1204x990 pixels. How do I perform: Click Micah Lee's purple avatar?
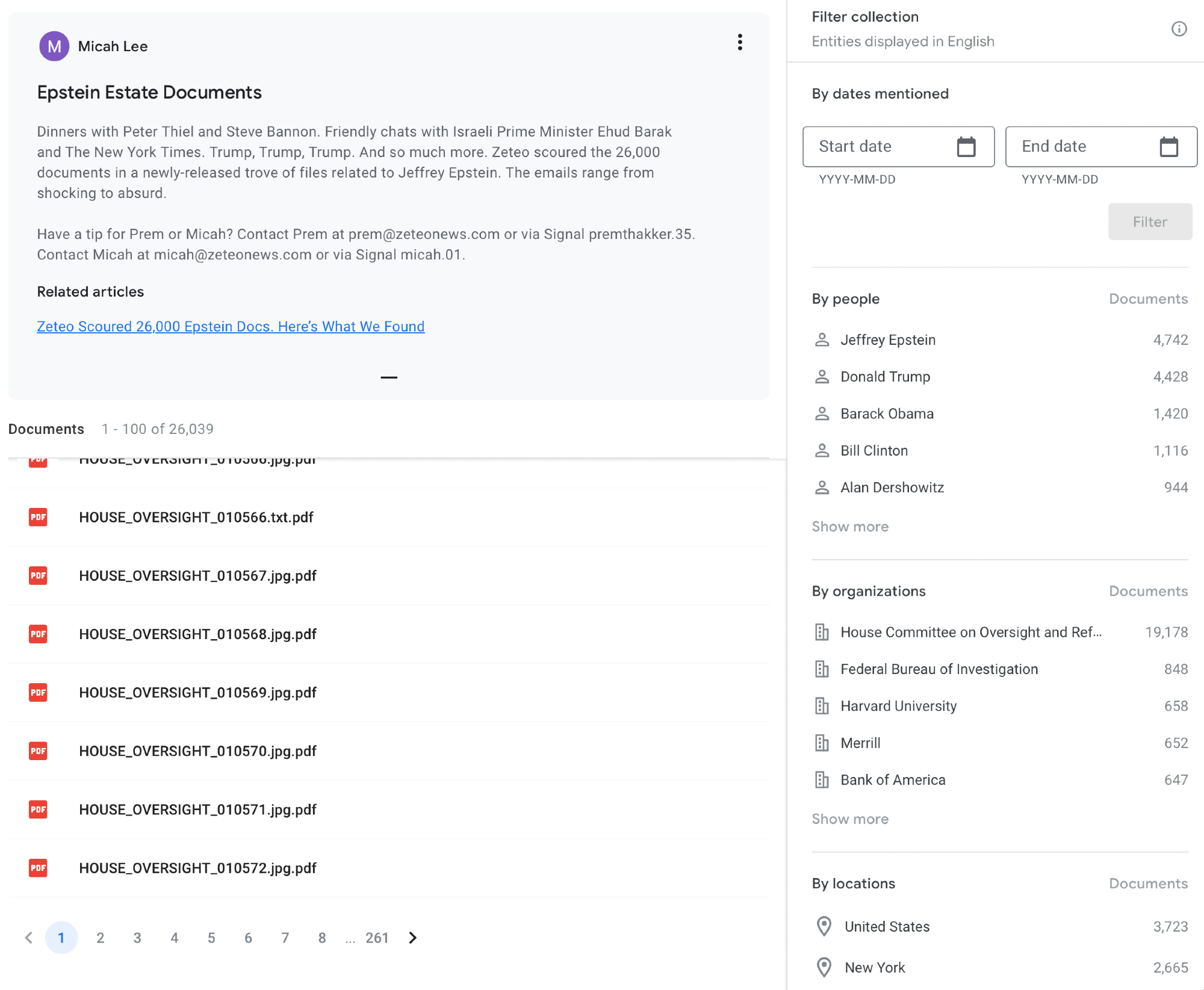(x=54, y=46)
